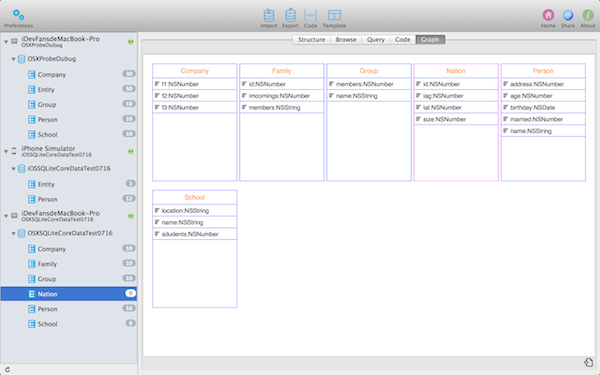The height and width of the screenshot is (375, 600).
Task: Click the Export database icon
Action: 290,15
